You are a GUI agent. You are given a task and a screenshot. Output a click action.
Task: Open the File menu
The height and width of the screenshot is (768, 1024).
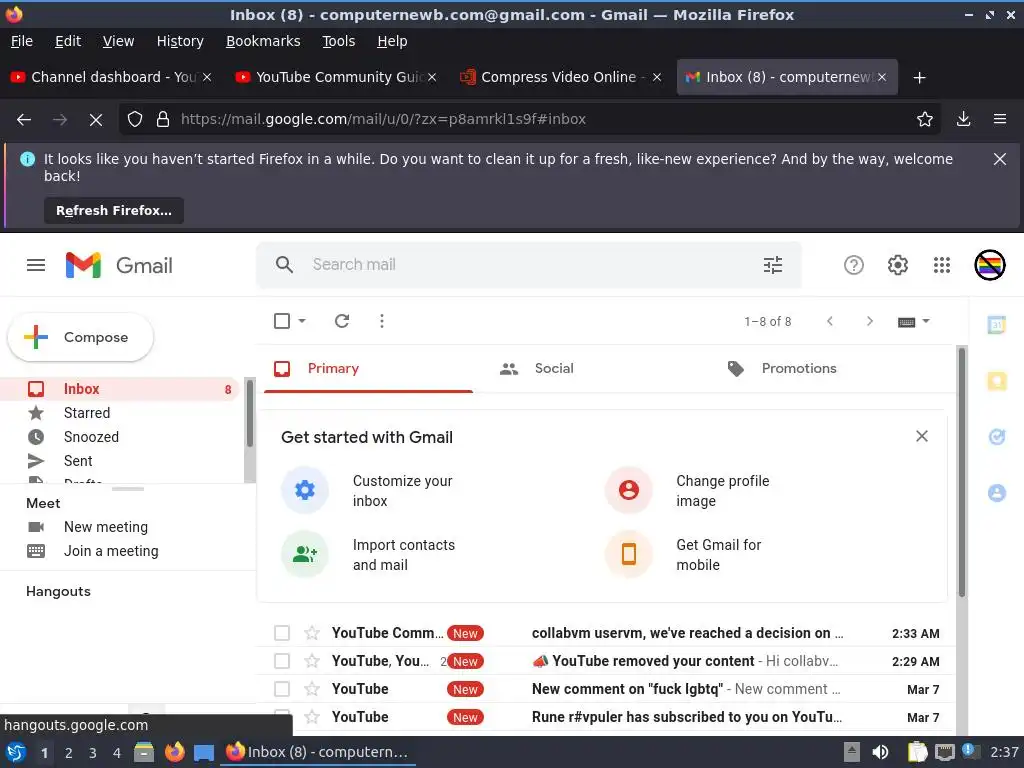click(22, 41)
